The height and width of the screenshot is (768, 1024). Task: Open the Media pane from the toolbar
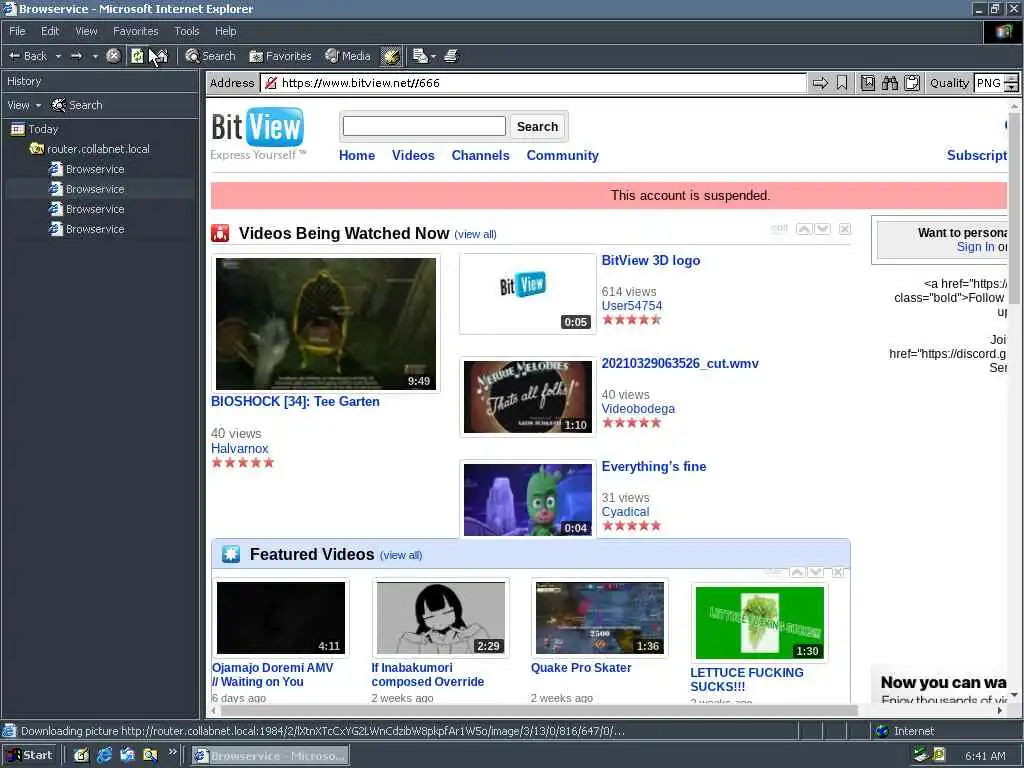pyautogui.click(x=347, y=56)
